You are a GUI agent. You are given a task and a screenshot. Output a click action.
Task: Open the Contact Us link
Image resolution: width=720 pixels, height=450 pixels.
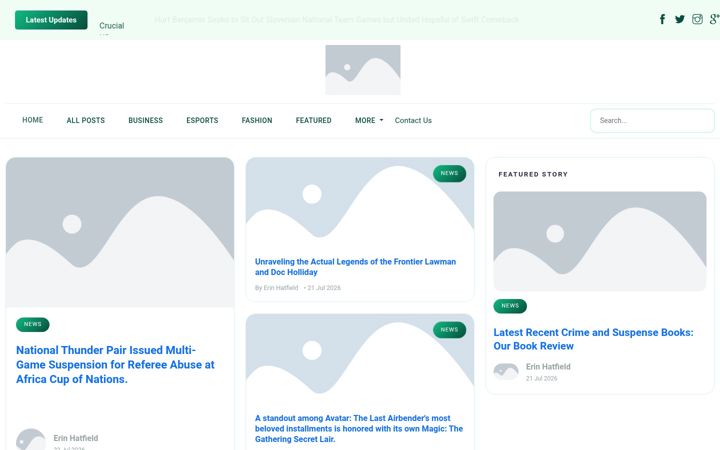pyautogui.click(x=413, y=120)
